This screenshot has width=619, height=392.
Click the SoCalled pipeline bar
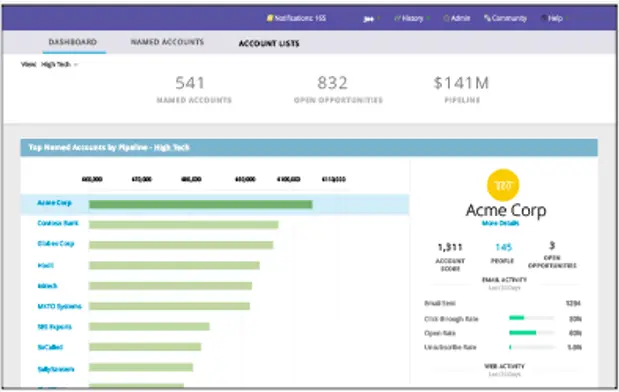pyautogui.click(x=145, y=347)
